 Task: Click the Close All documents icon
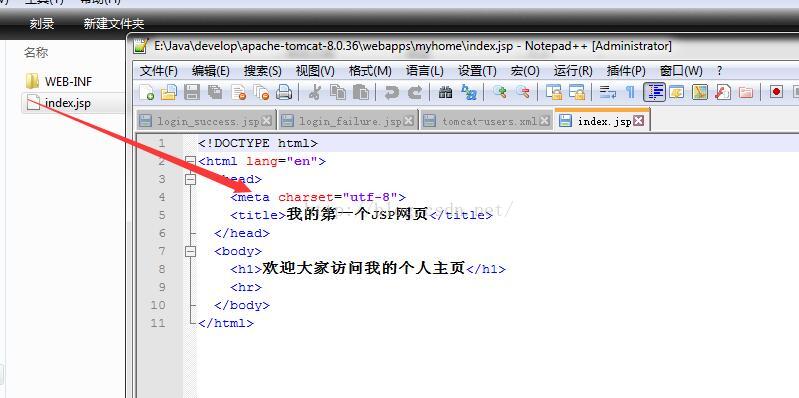pyautogui.click(x=261, y=92)
